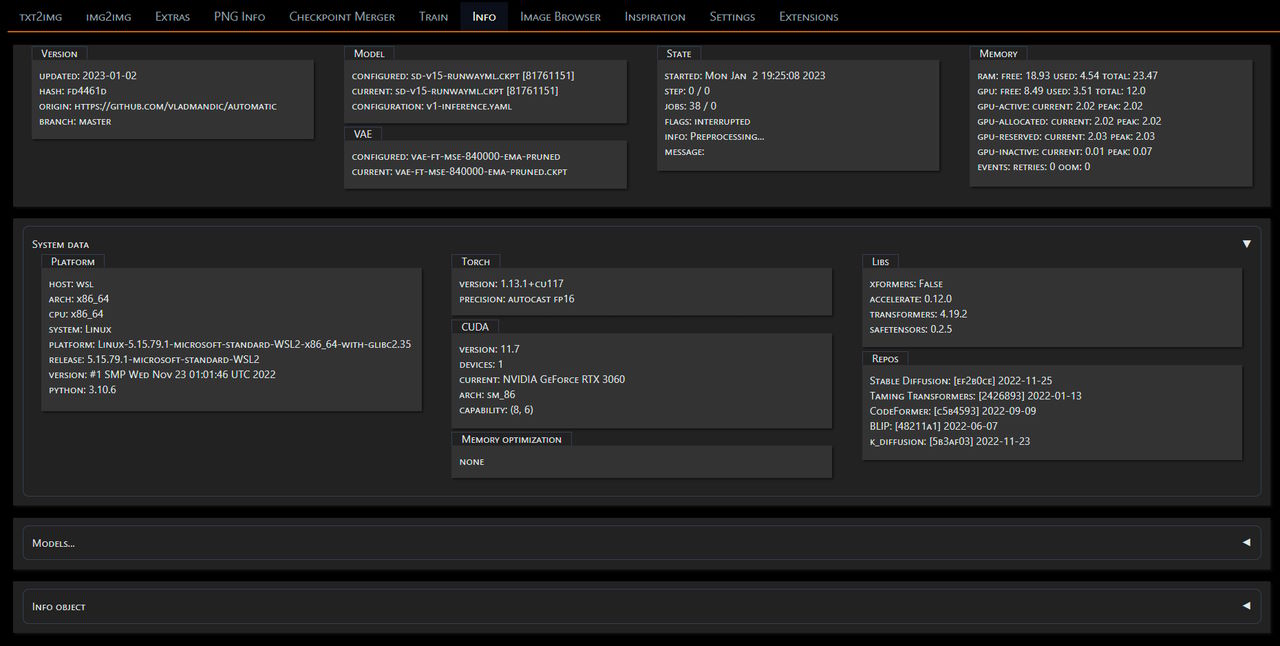
Task: Select the PNG Info tab
Action: [x=239, y=16]
